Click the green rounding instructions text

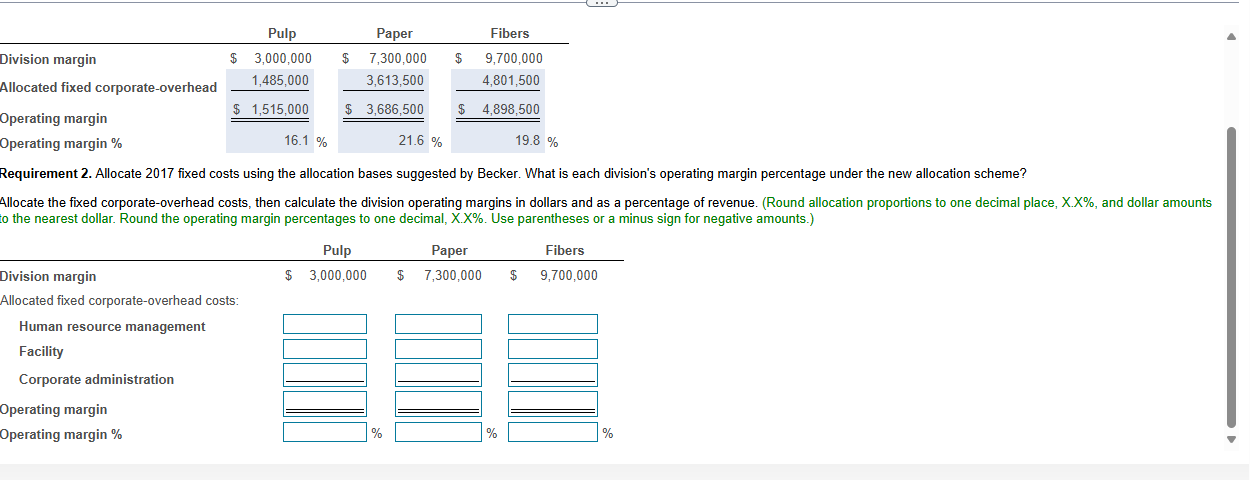(x=606, y=210)
